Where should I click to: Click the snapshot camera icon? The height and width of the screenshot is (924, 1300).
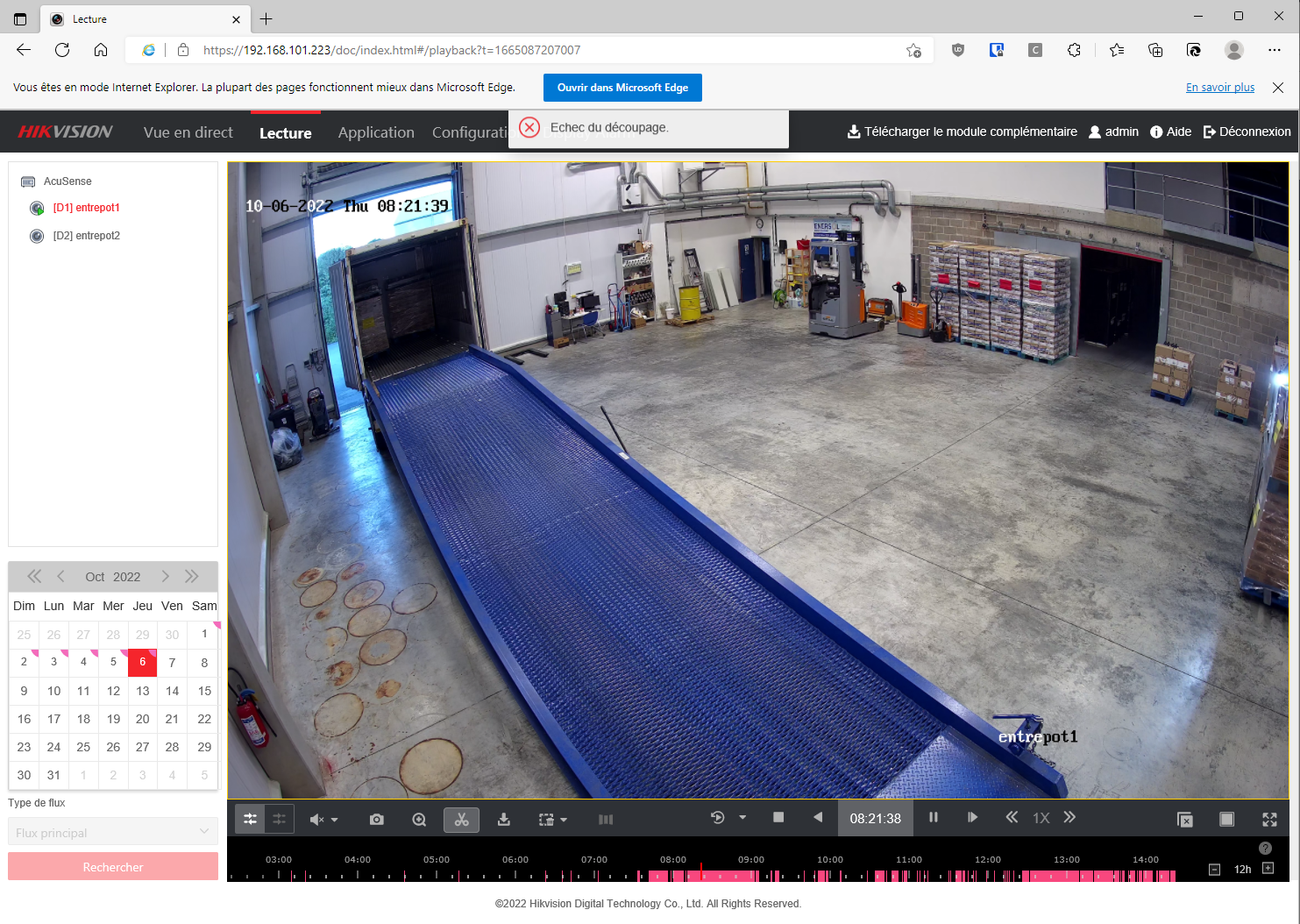click(x=377, y=820)
